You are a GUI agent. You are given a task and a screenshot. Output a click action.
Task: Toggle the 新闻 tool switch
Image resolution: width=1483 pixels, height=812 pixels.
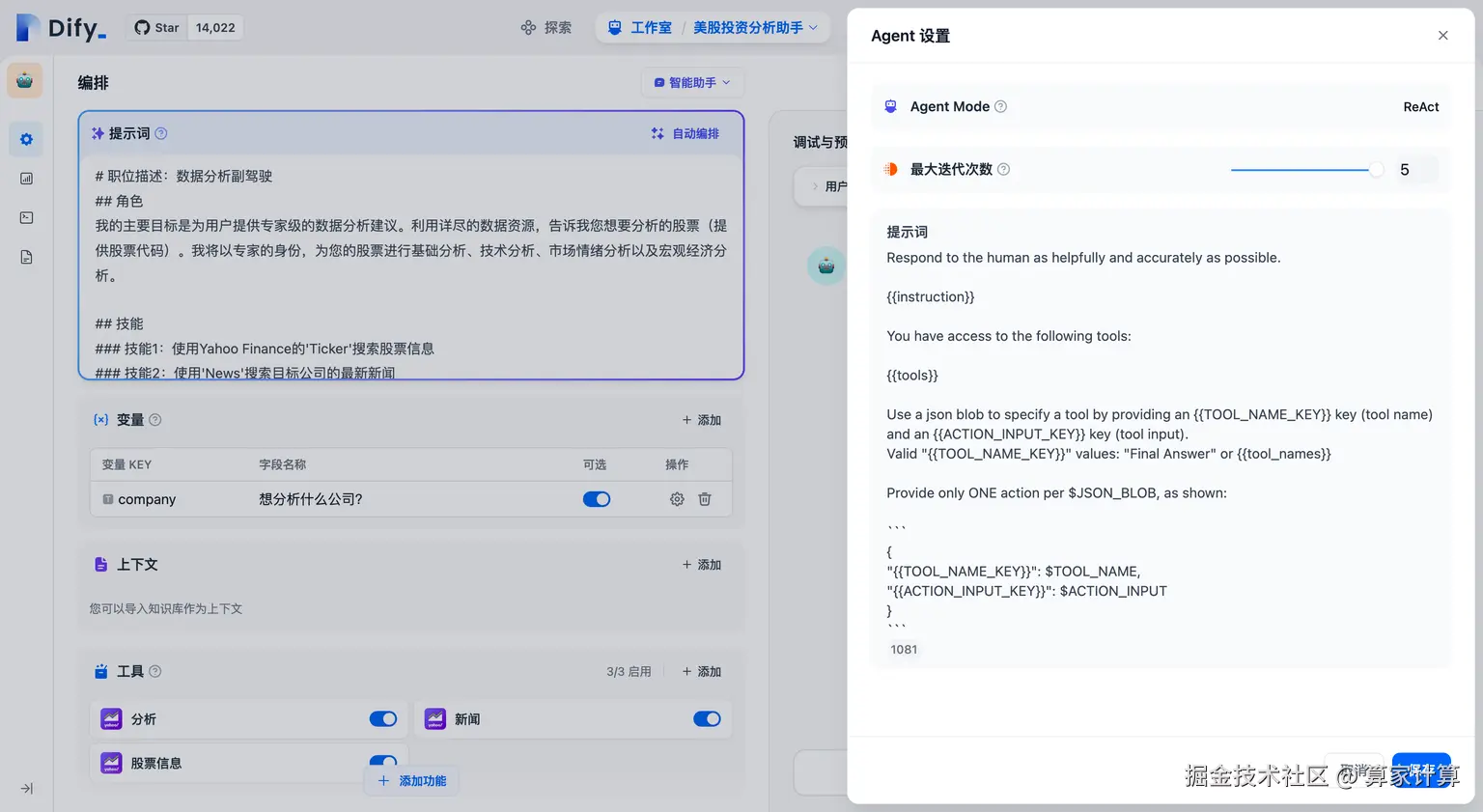click(707, 718)
